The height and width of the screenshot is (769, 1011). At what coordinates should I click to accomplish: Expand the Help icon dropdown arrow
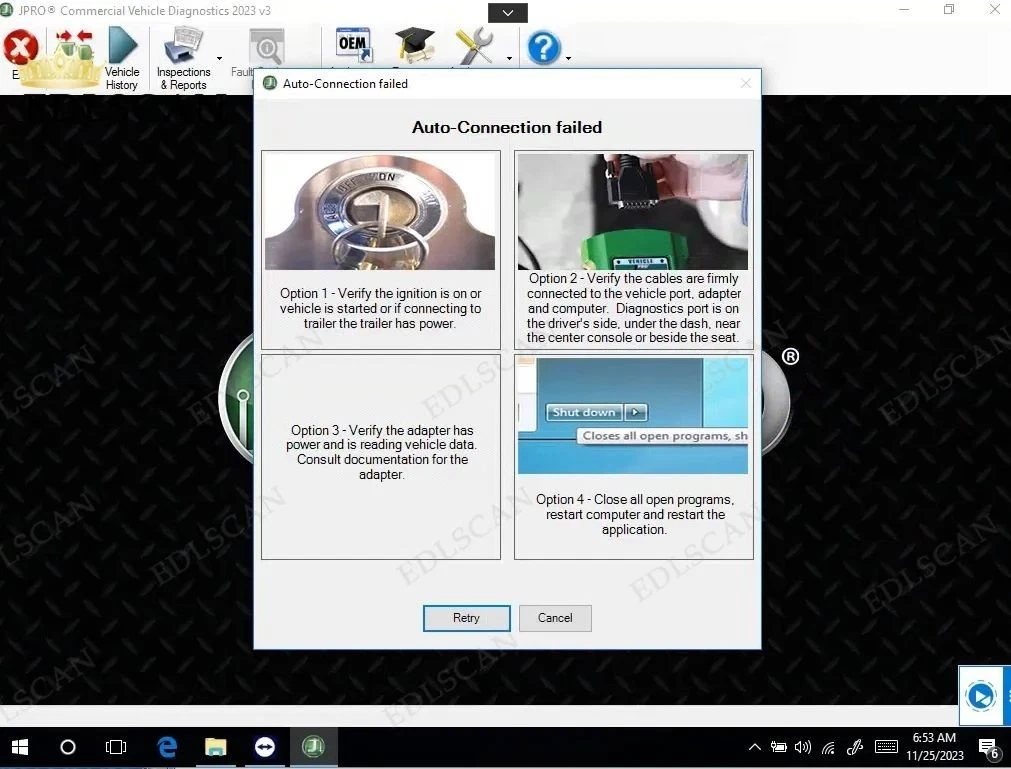coord(569,59)
